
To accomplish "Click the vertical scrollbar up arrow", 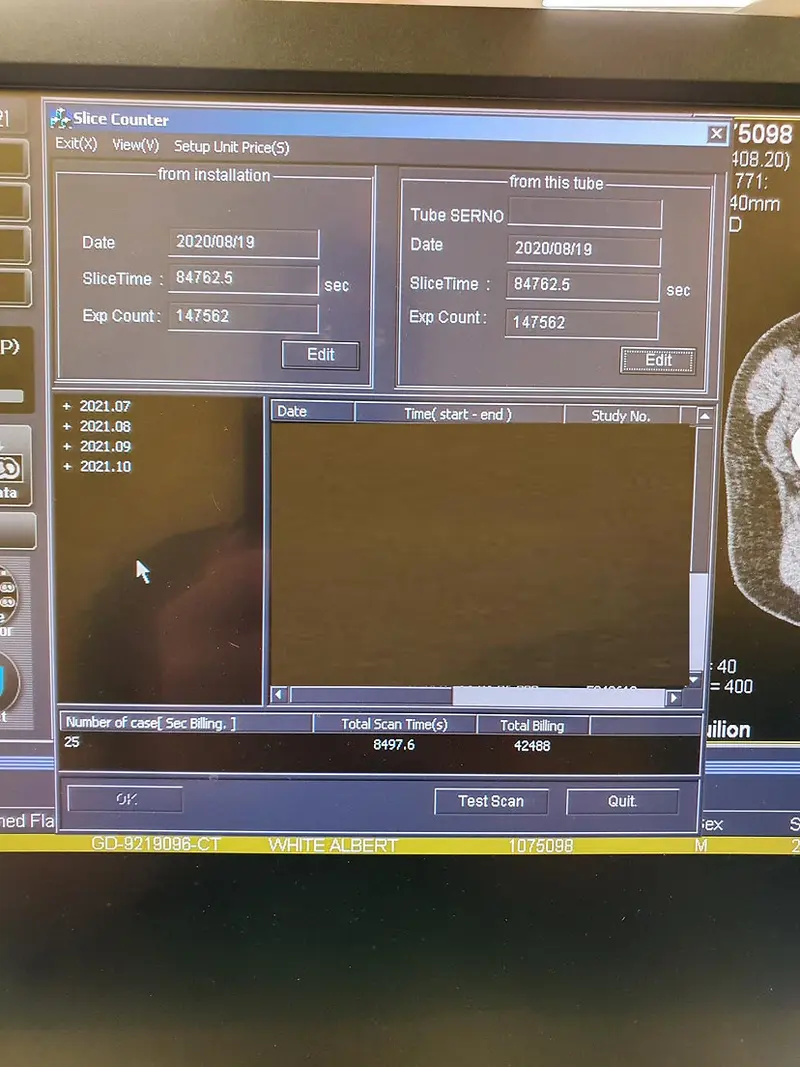I will pyautogui.click(x=704, y=416).
